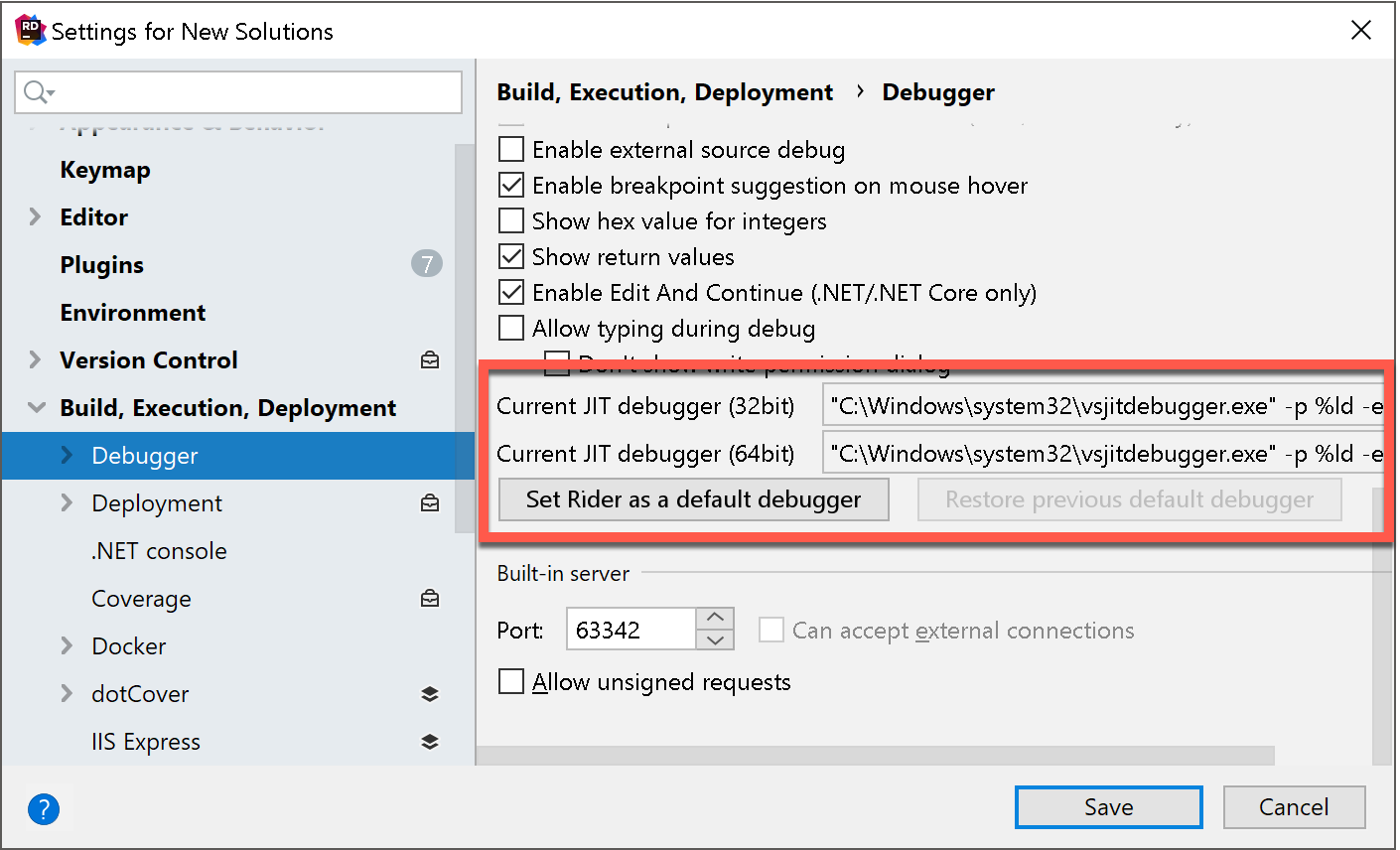1400x850 pixels.
Task: Click the settings search input field
Action: 238,92
